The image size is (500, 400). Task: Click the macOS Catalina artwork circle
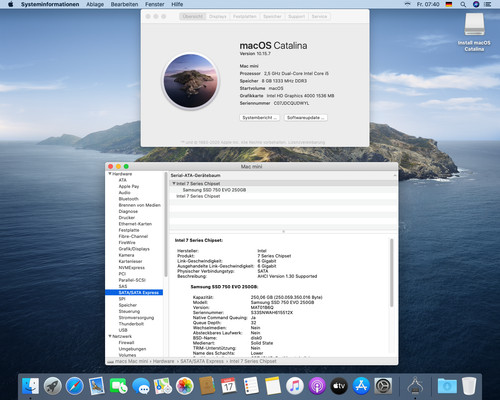click(x=191, y=81)
